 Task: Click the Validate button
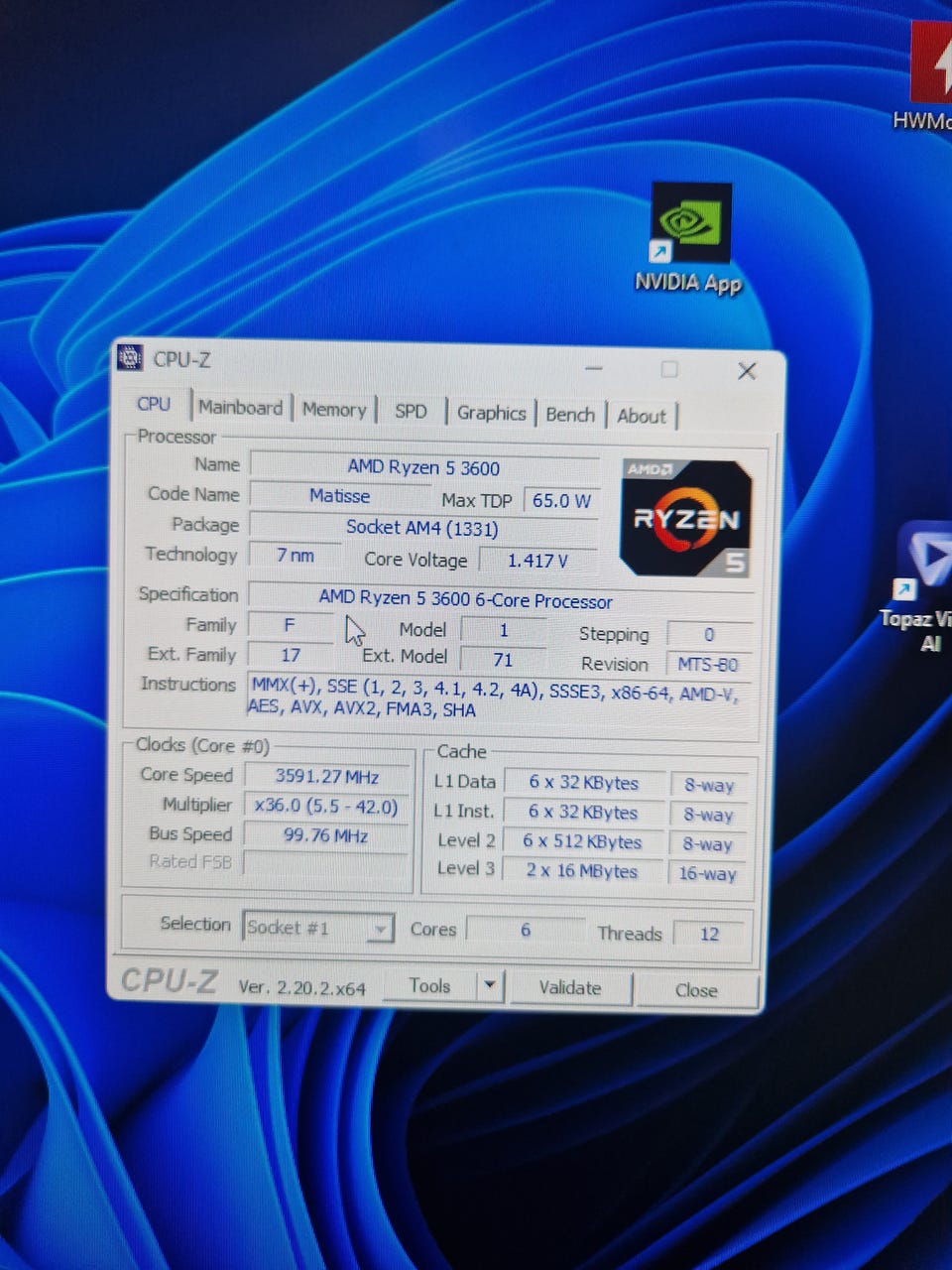tap(570, 988)
